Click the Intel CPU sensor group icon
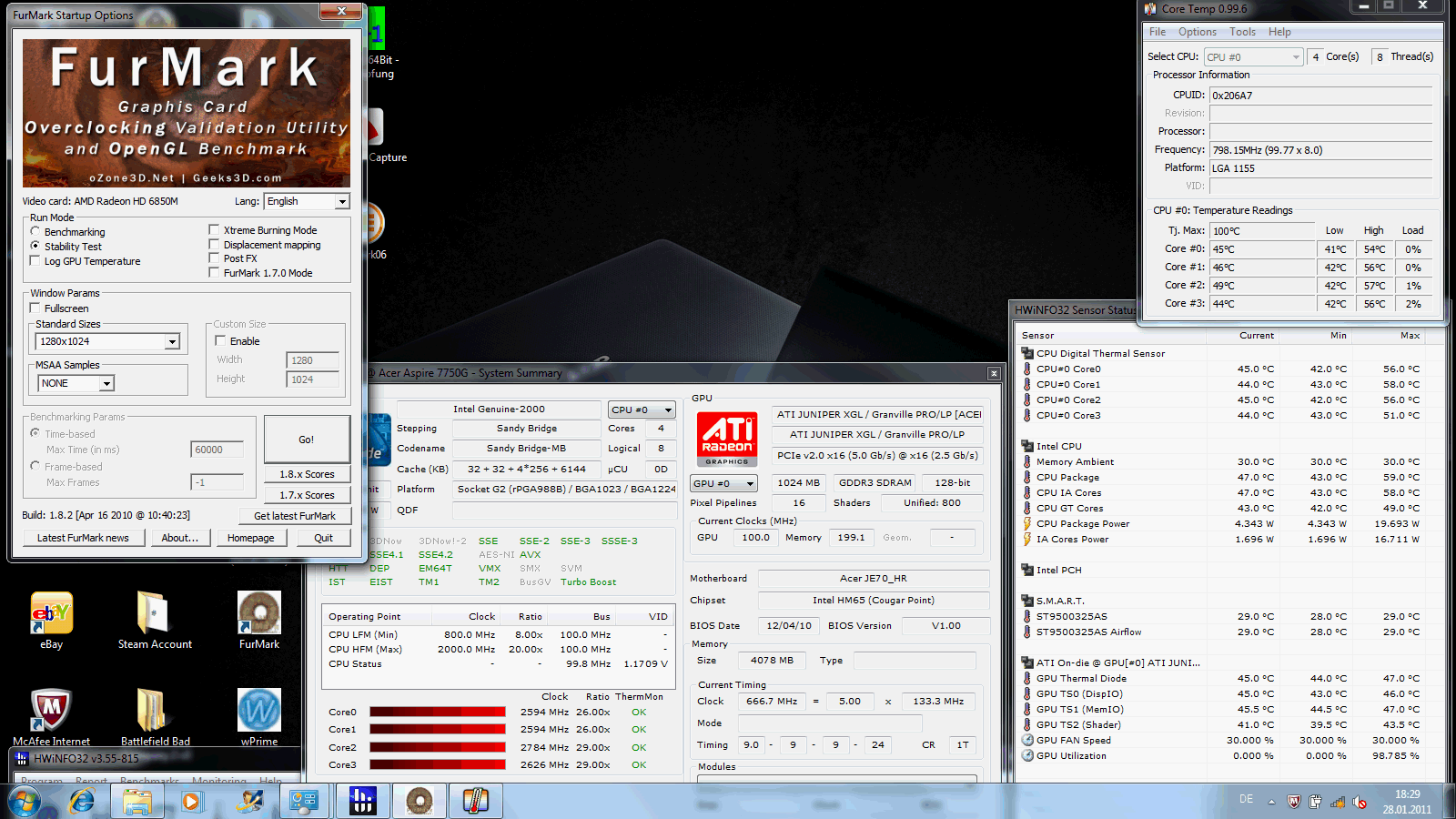This screenshot has width=1456, height=819. [1027, 446]
